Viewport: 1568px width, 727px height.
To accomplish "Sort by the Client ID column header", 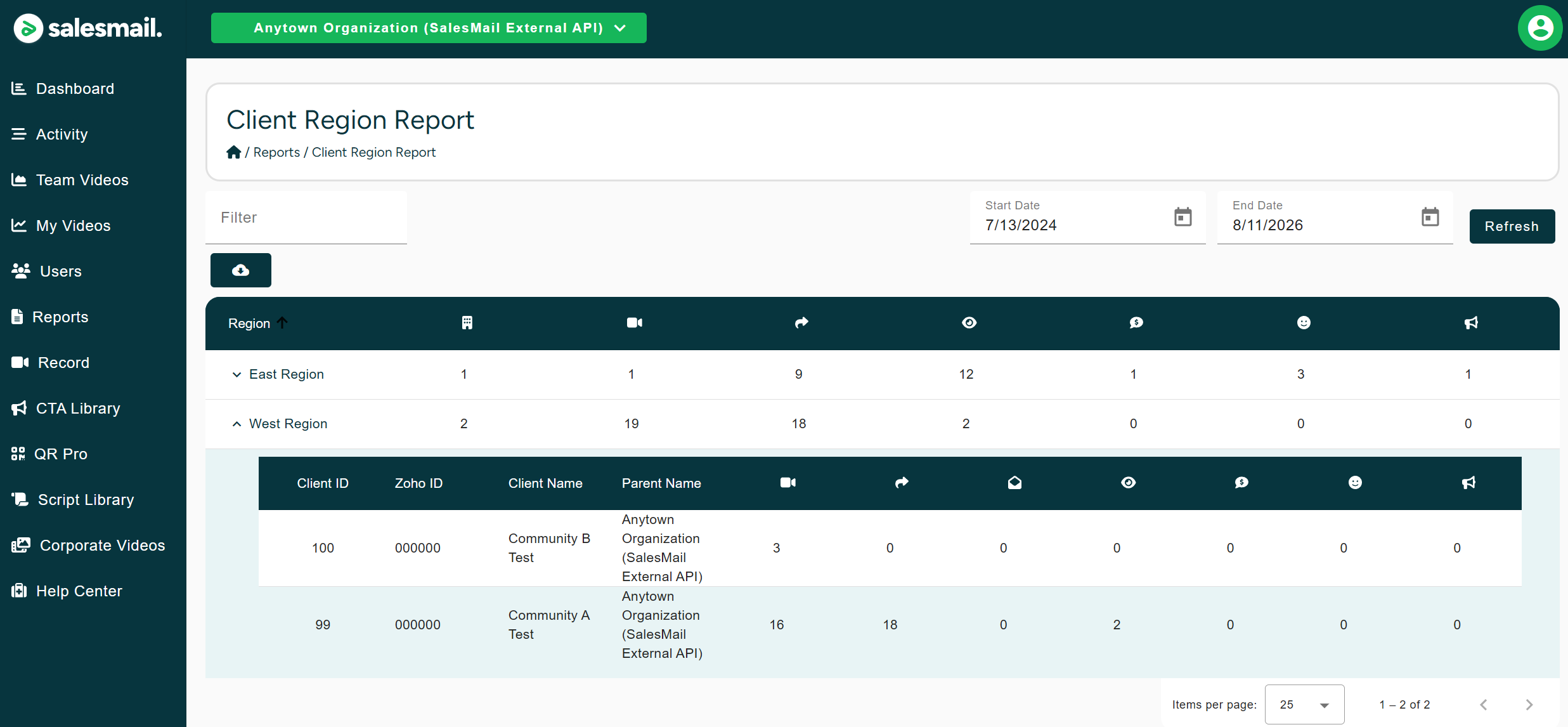I will tap(323, 483).
